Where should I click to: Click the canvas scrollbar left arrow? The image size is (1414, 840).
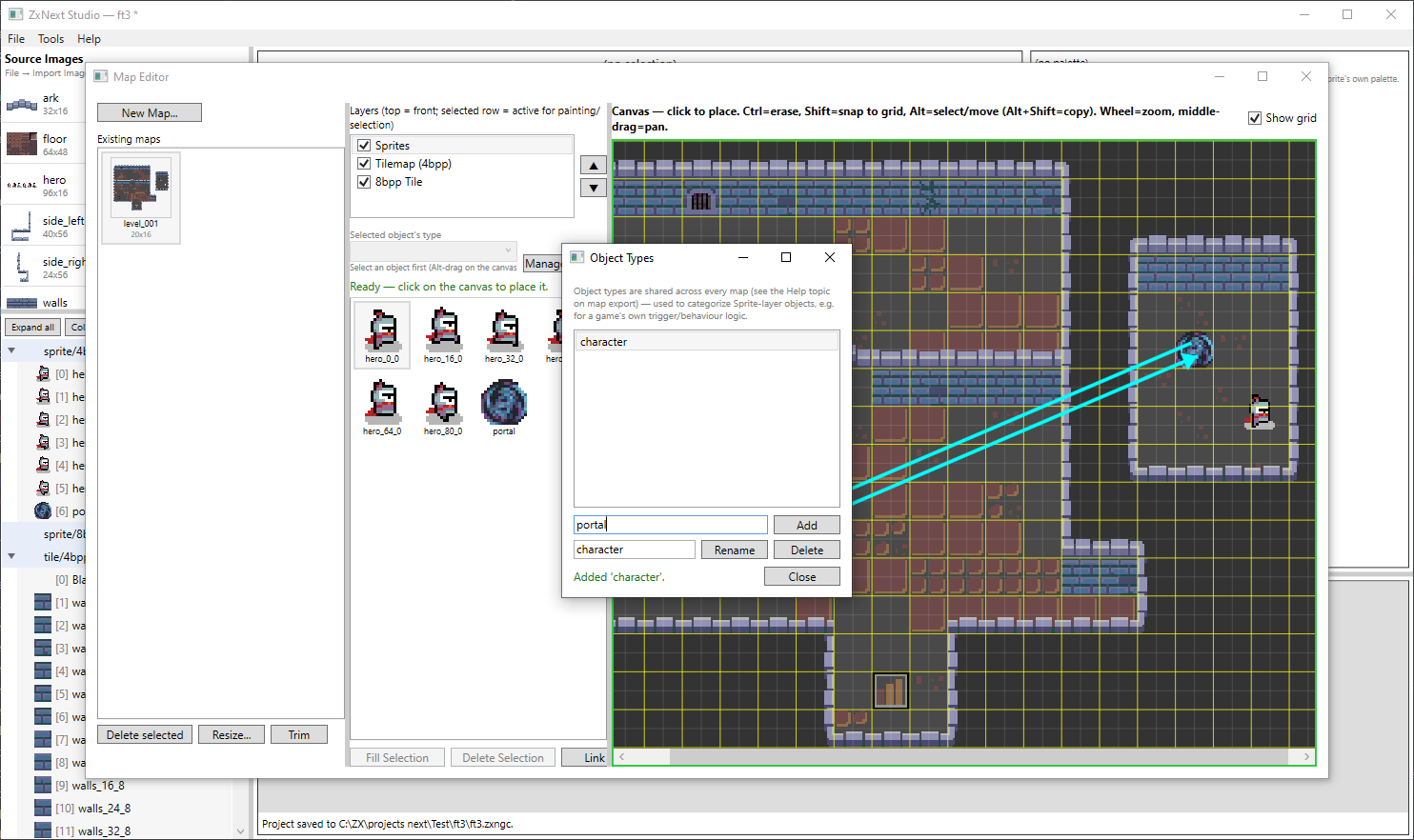tap(622, 757)
